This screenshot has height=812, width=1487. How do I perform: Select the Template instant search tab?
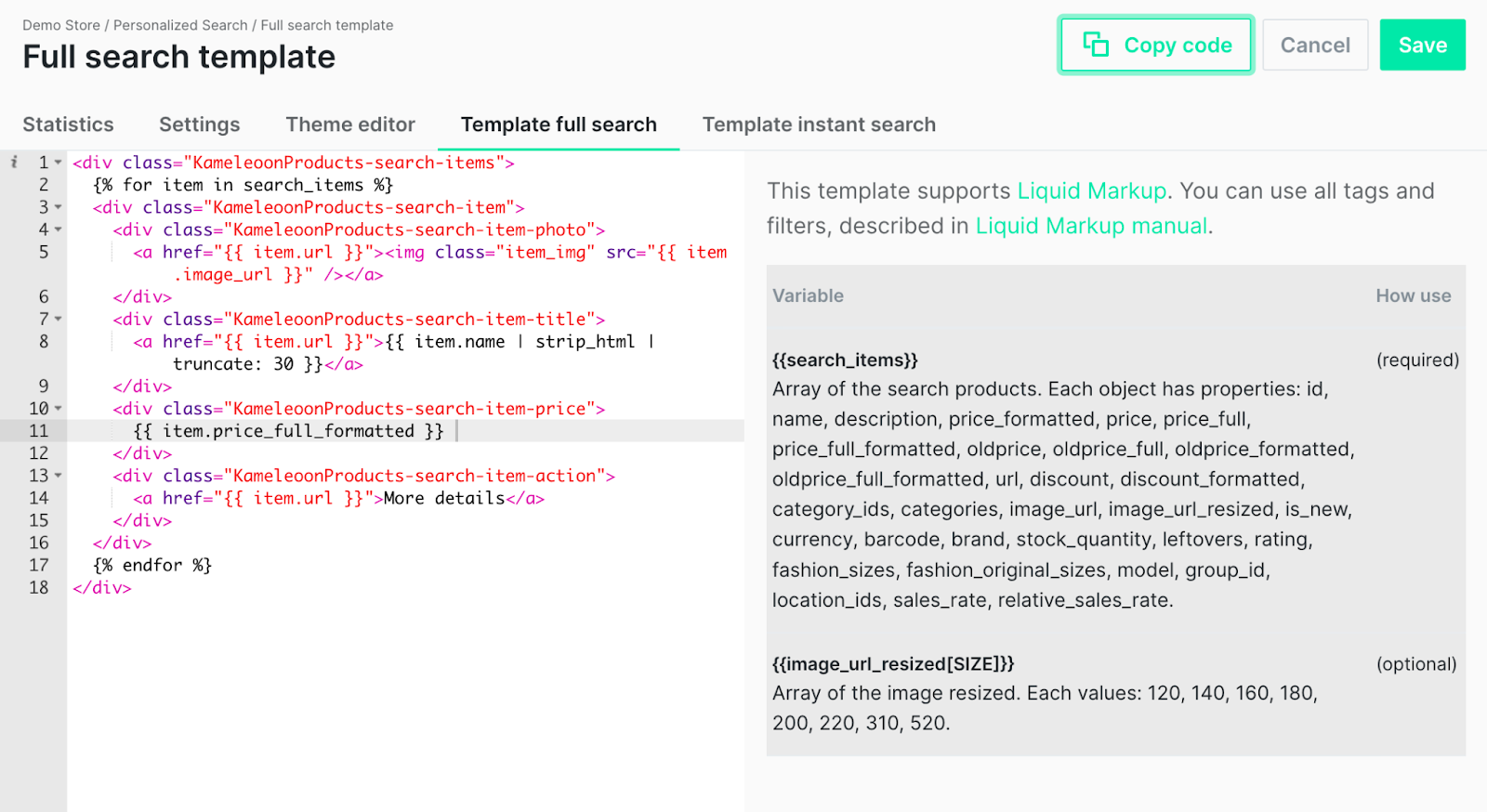[819, 124]
